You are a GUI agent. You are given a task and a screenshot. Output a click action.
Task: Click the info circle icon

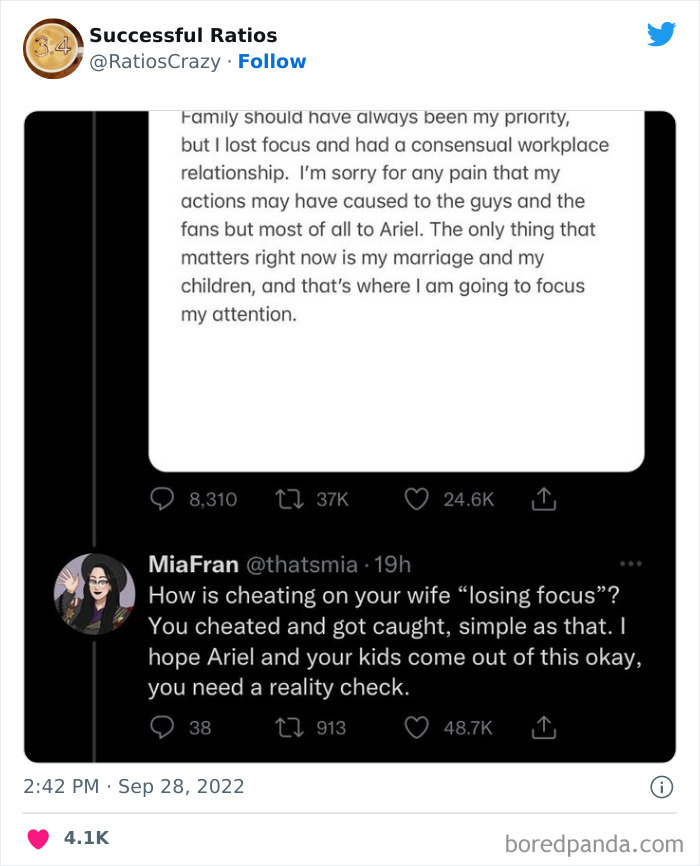pyautogui.click(x=661, y=787)
